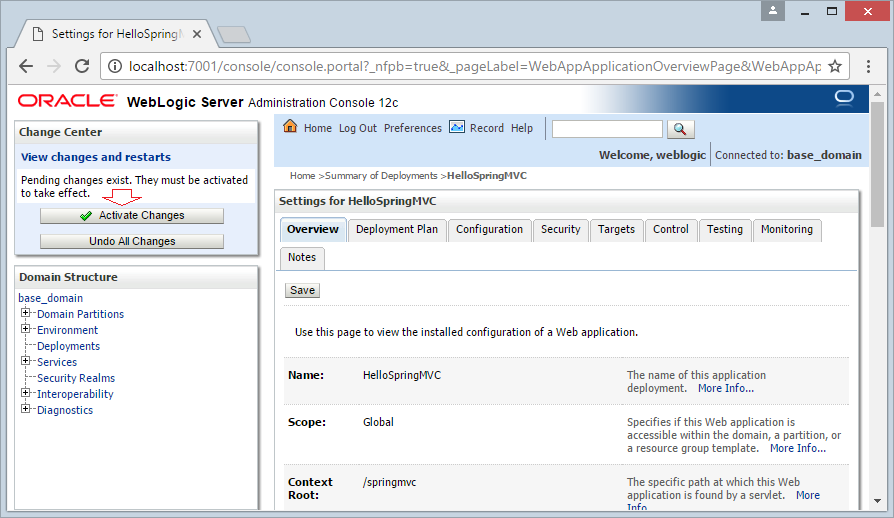Open Chrome user profile icon

tap(773, 10)
